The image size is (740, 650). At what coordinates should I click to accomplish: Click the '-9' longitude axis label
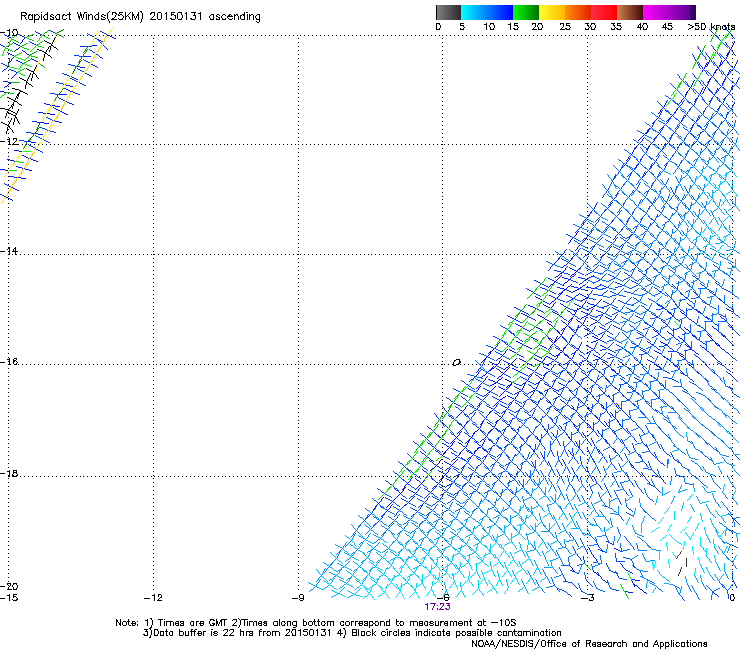point(298,598)
